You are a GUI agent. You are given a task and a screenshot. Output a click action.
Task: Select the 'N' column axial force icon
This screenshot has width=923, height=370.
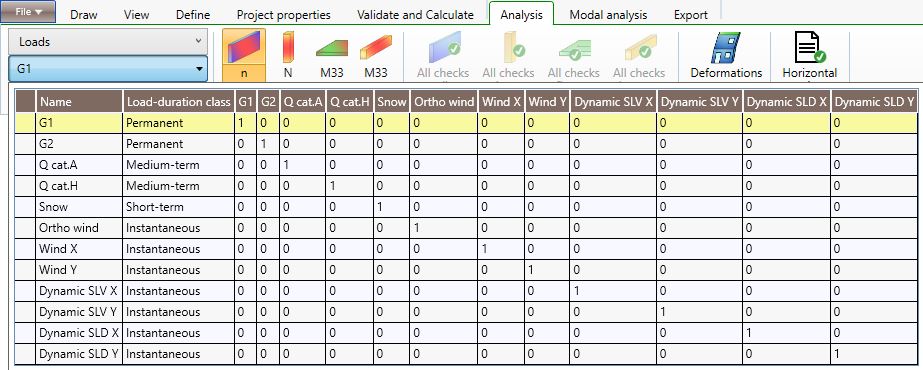coord(288,55)
